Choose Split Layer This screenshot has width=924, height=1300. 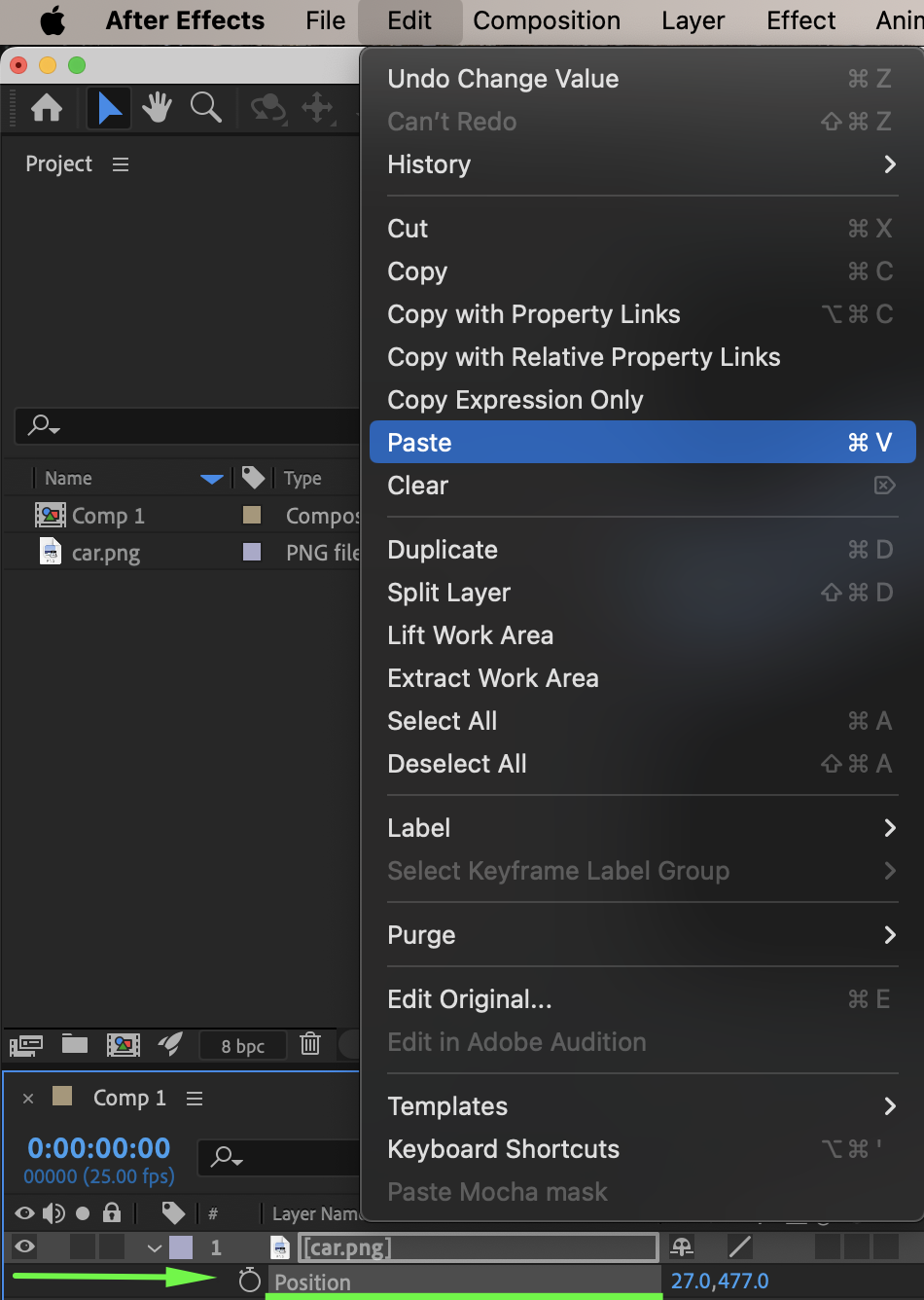642,593
